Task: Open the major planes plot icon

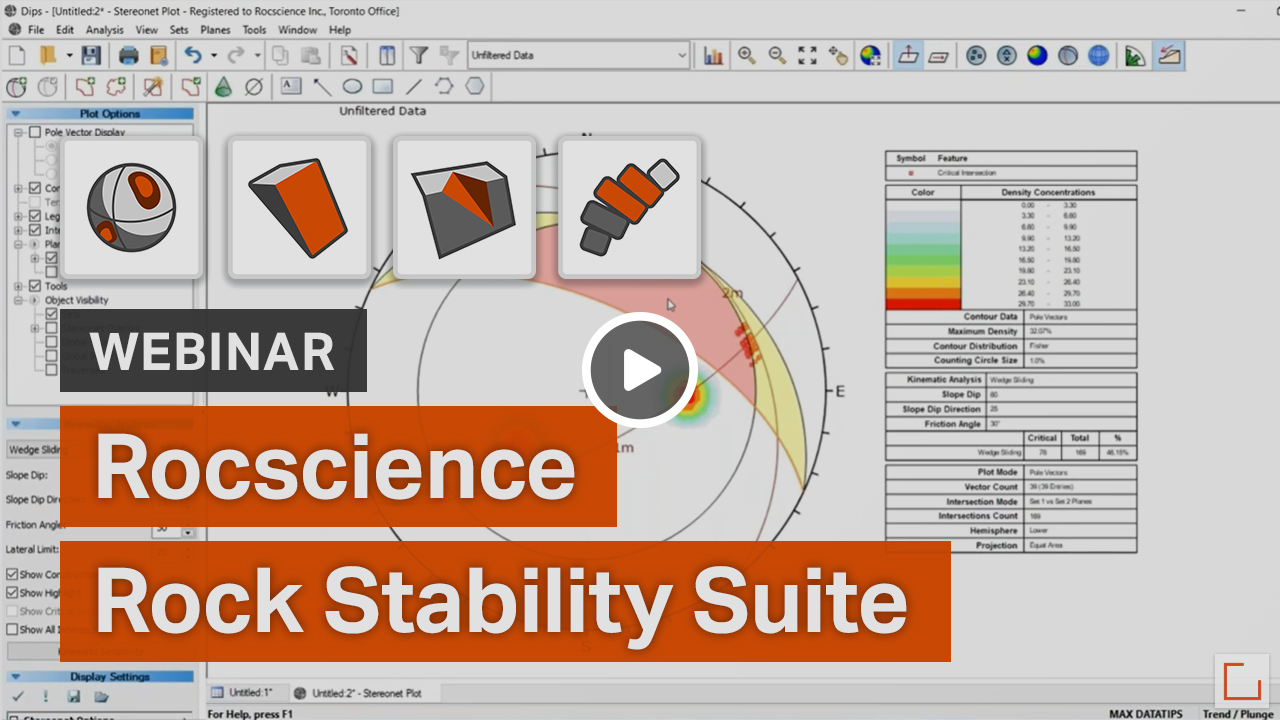Action: 1068,56
